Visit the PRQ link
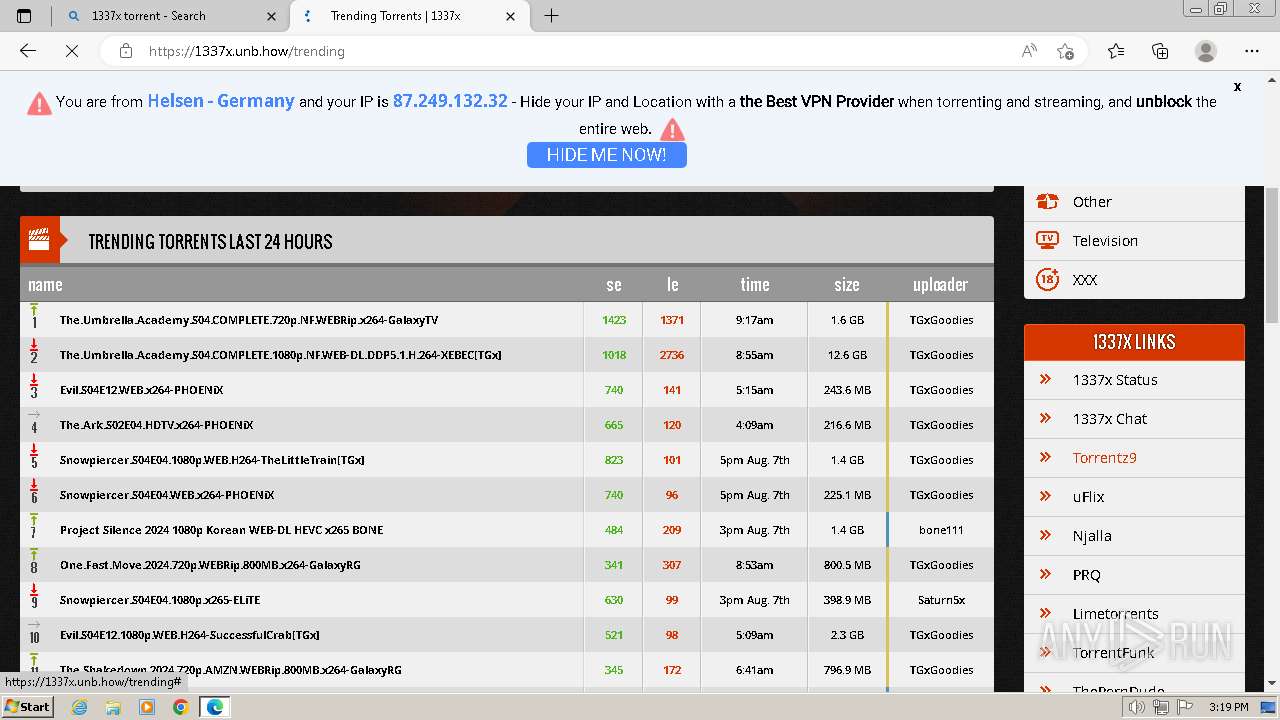Screen dimensions: 1280x720 click(1086, 575)
